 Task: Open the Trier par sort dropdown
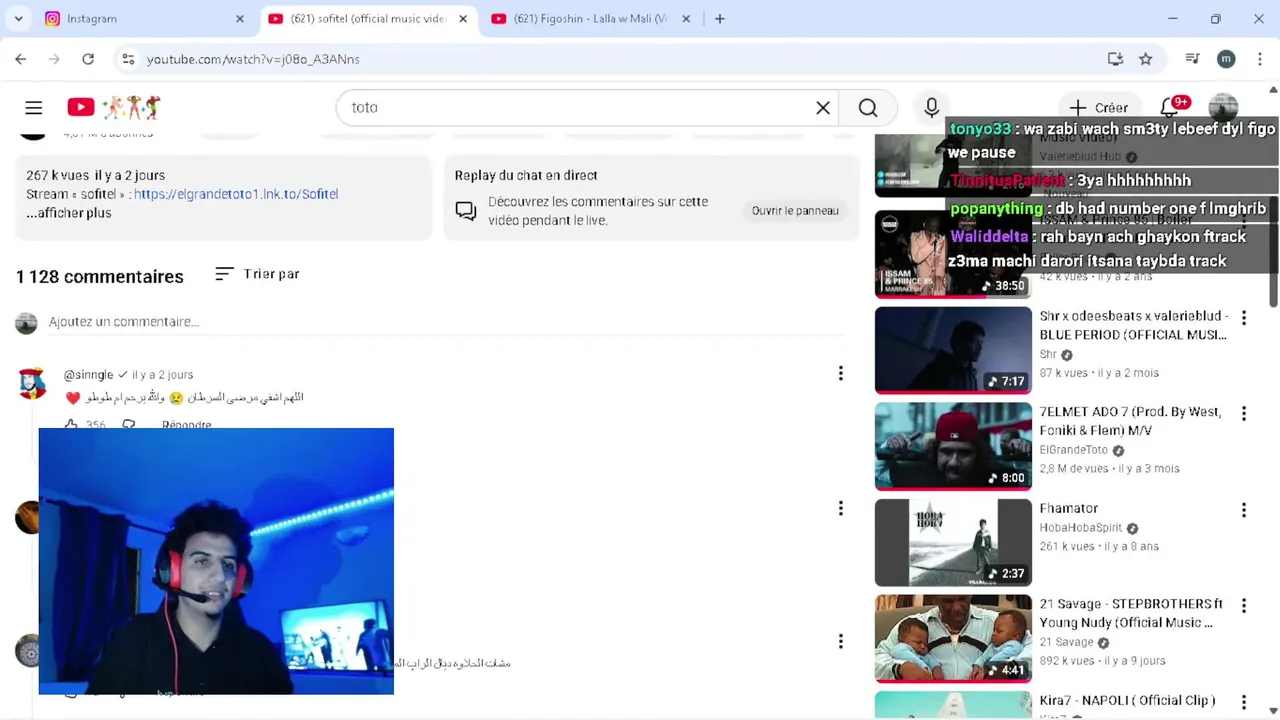[257, 274]
